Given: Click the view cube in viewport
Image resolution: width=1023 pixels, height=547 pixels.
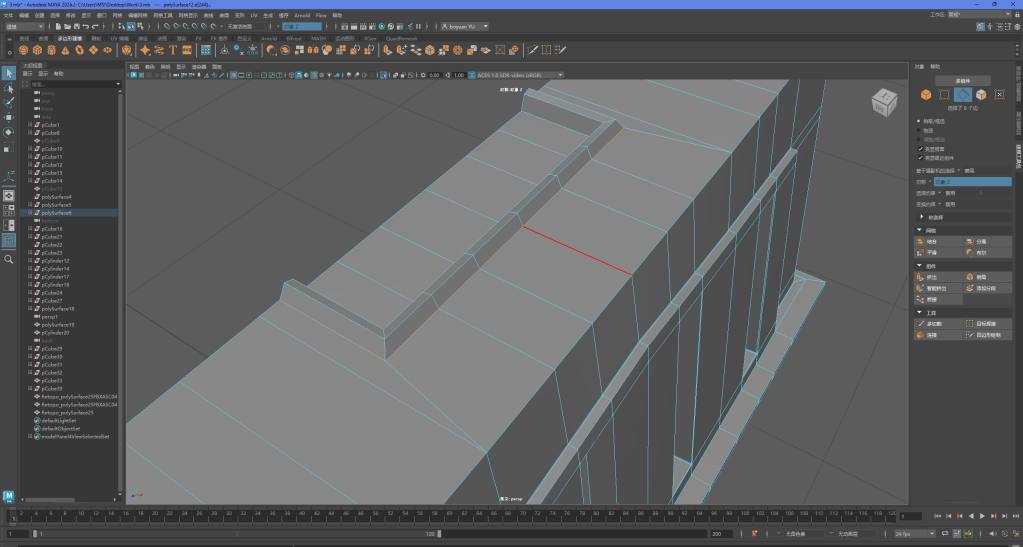Looking at the screenshot, I should [x=885, y=101].
